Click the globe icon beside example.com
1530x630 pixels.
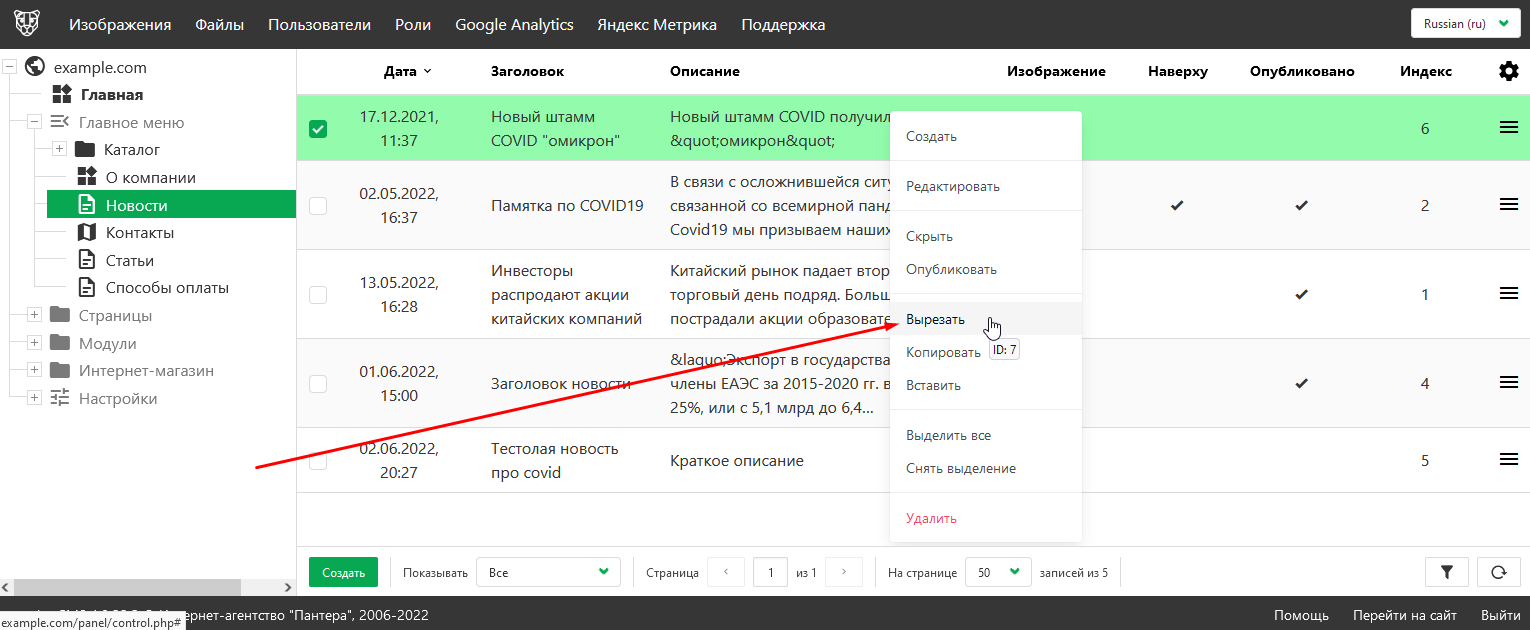(35, 67)
